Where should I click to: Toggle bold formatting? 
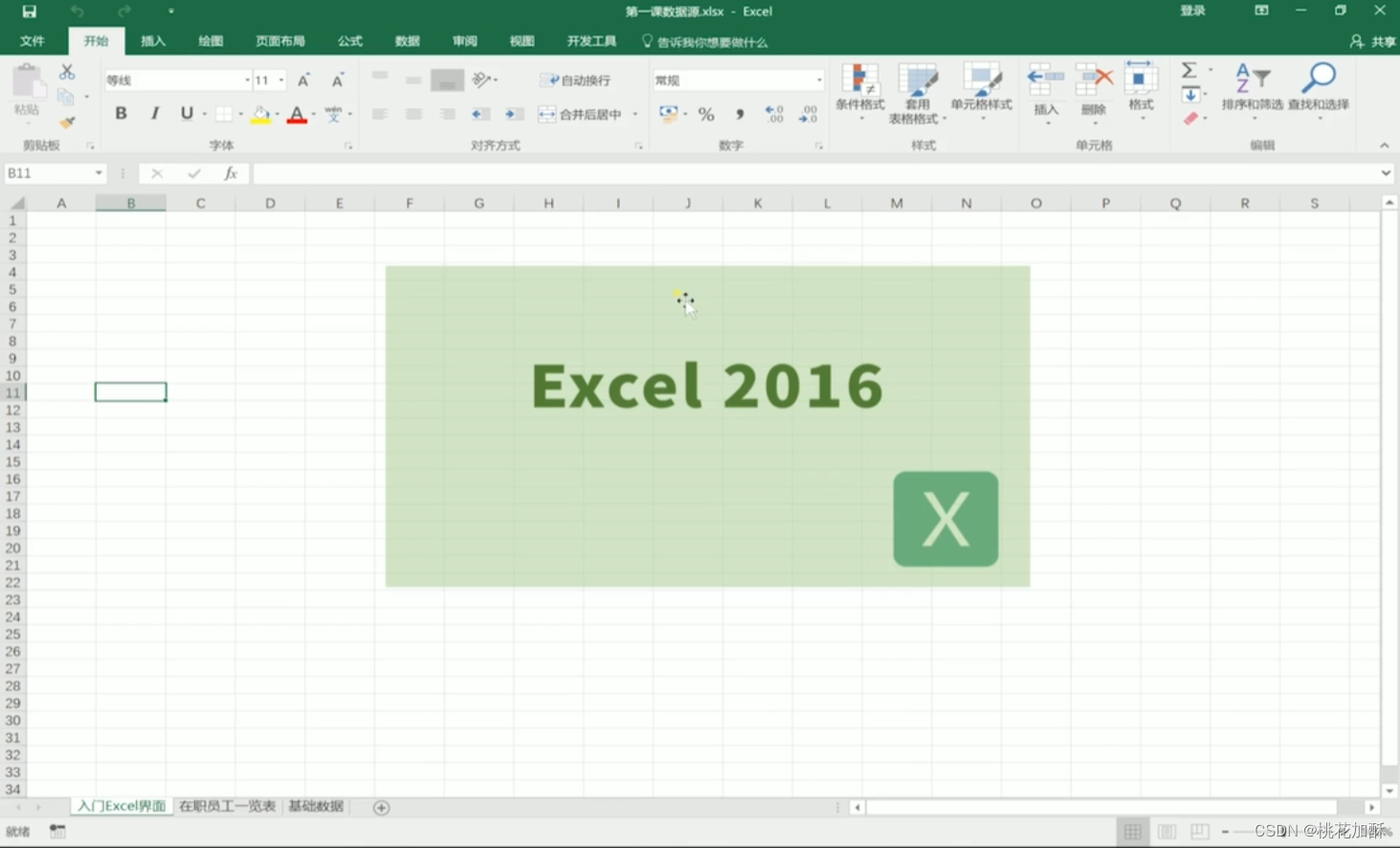[121, 114]
